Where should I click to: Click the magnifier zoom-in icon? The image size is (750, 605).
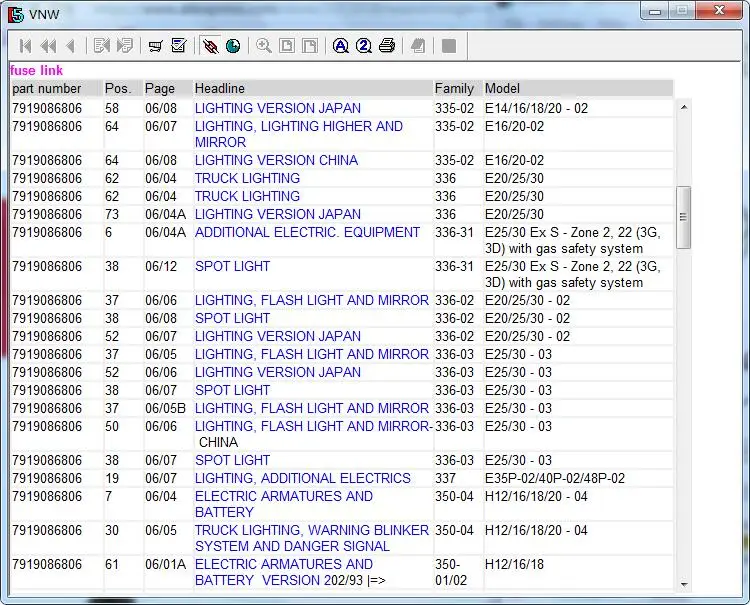[264, 46]
